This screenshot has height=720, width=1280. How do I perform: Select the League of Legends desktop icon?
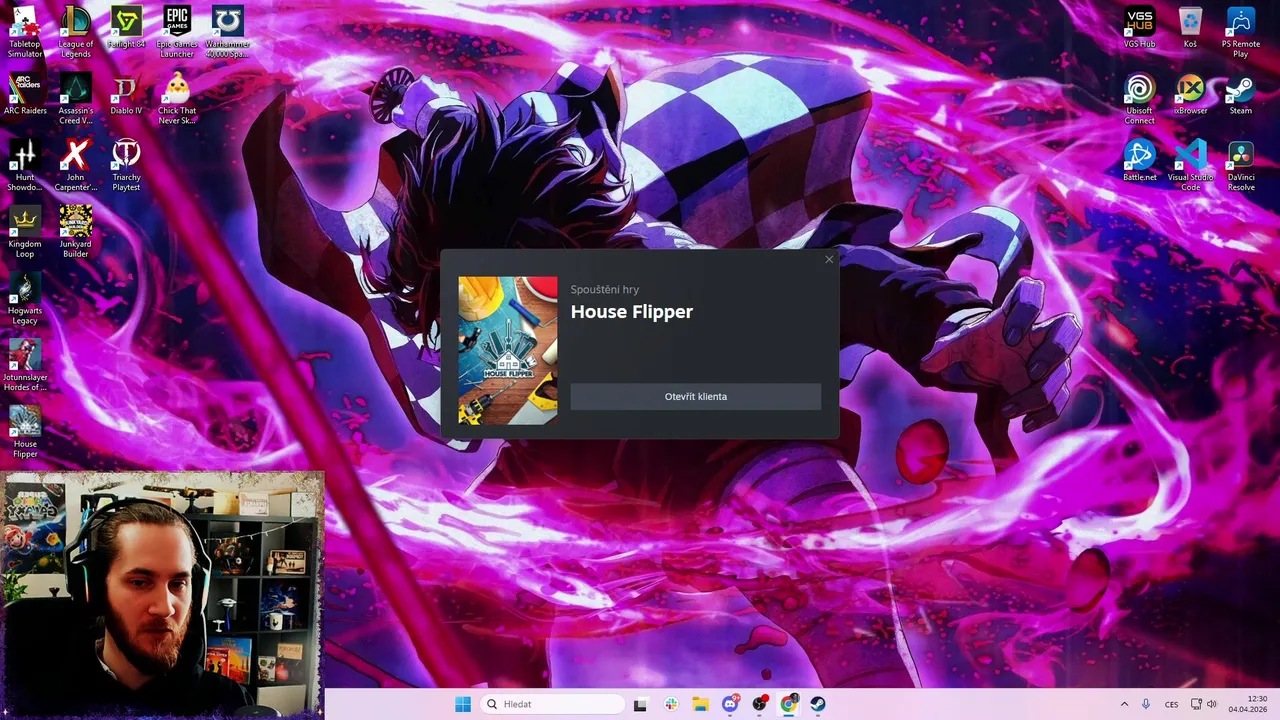(x=76, y=32)
